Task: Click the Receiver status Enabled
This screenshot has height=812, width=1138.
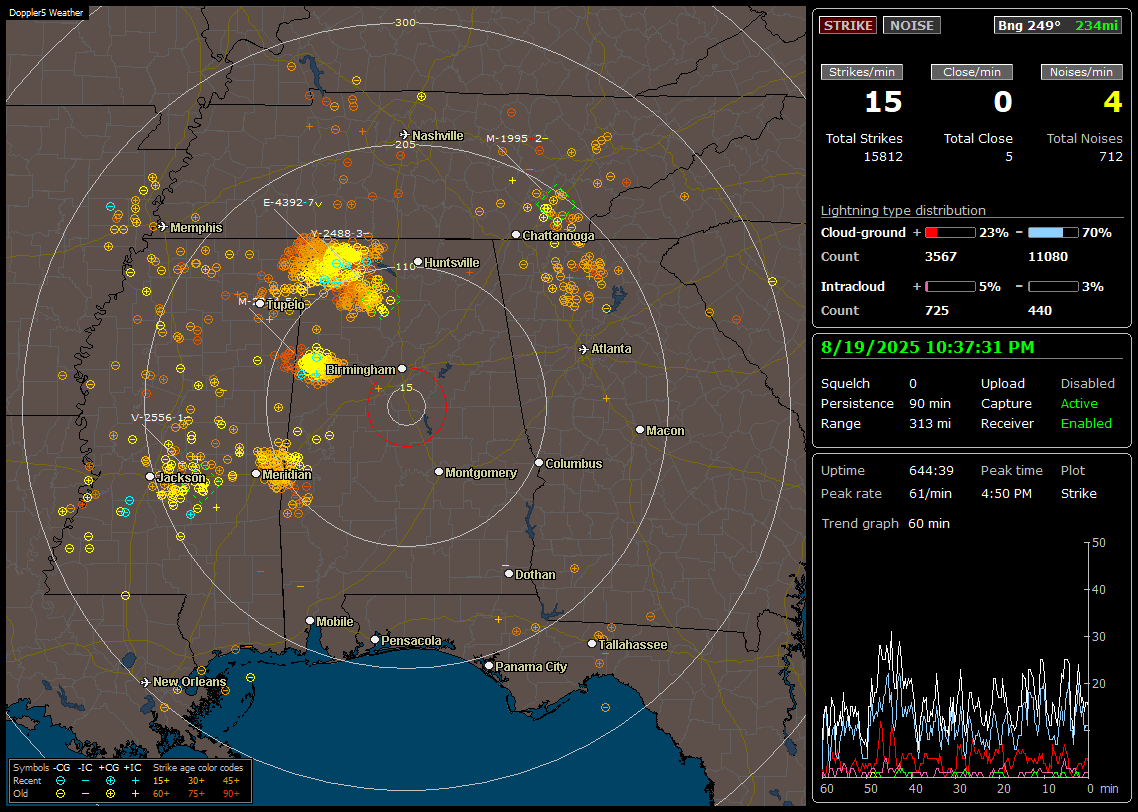Action: point(1086,423)
